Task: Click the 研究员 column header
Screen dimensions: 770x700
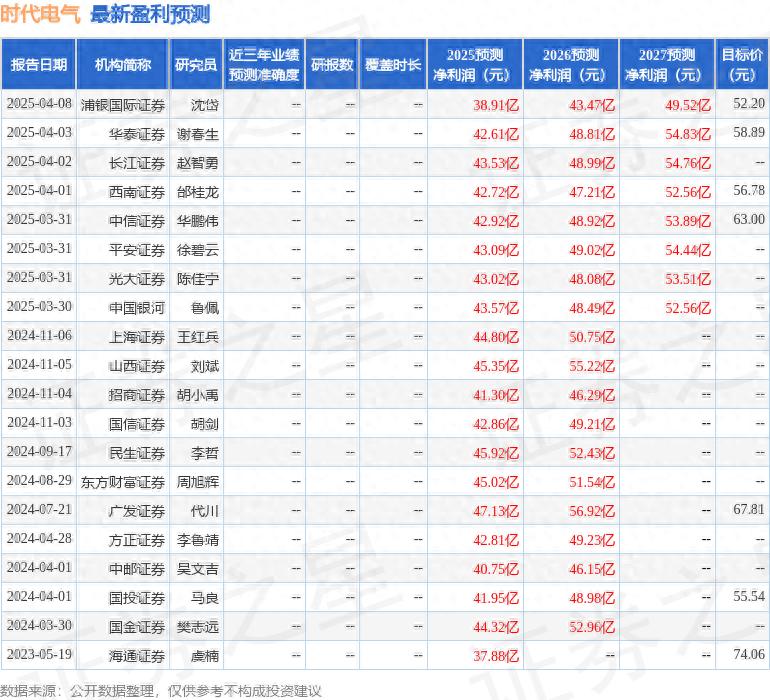Action: [196, 64]
